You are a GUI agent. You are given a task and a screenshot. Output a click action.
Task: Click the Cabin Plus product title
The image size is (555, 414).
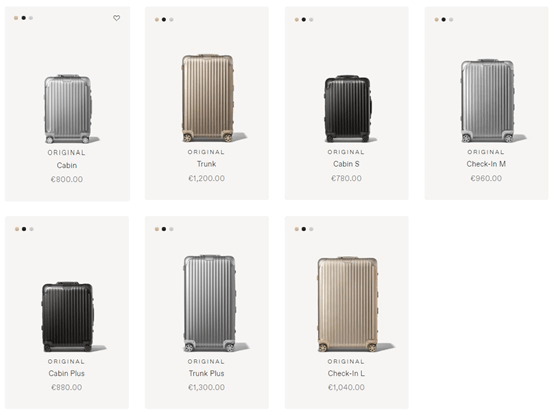[67, 373]
